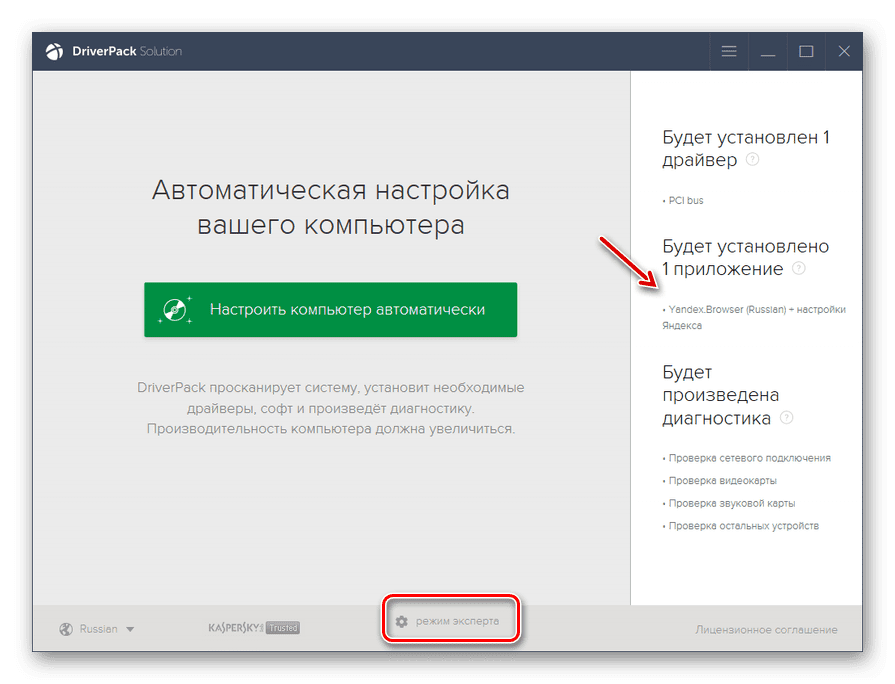
Task: Click help icon next to 'драйвер'
Action: click(752, 159)
